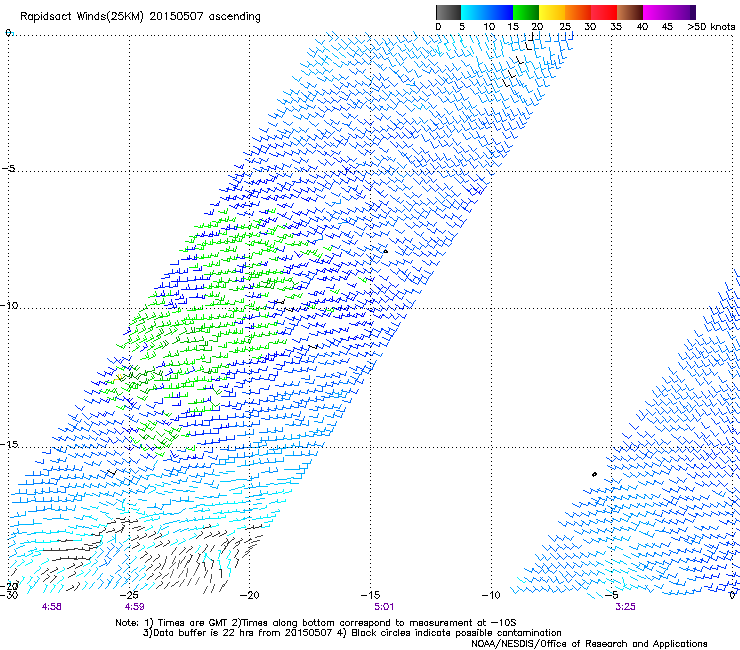Click the '-10' longitude label on bottom axis
Image resolution: width=740 pixels, height=650 pixels.
pos(491,595)
